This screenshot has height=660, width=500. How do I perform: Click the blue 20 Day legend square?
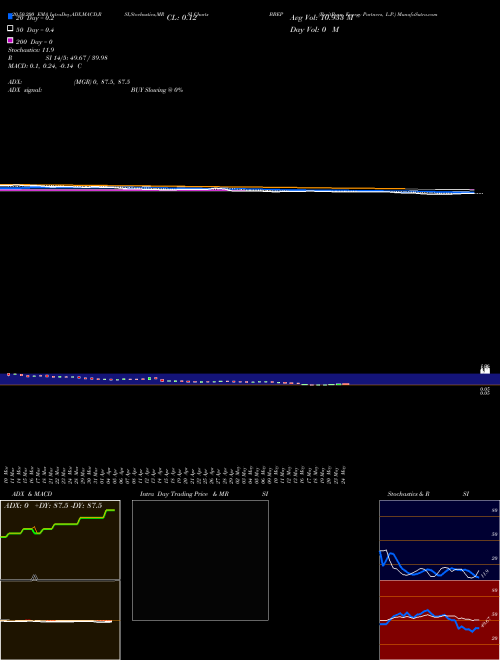pyautogui.click(x=10, y=16)
